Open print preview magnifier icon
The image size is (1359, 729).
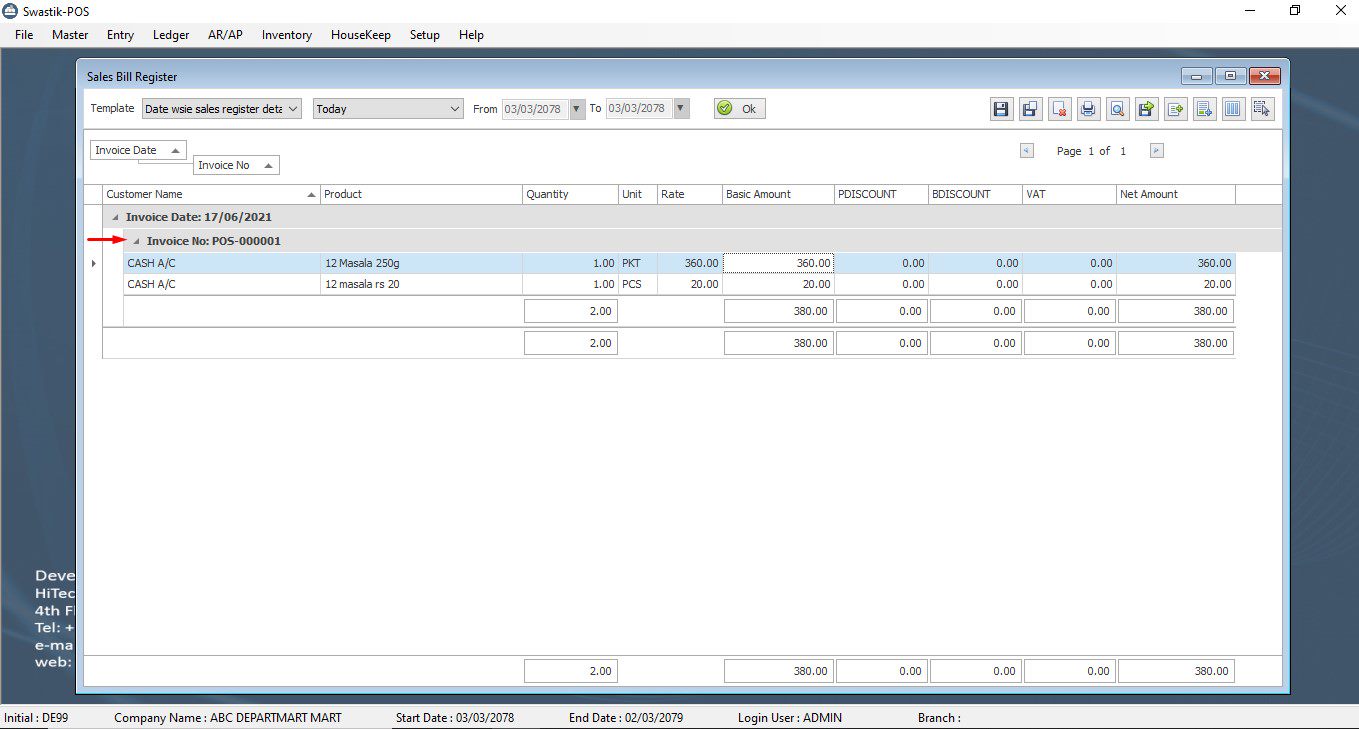click(1117, 109)
